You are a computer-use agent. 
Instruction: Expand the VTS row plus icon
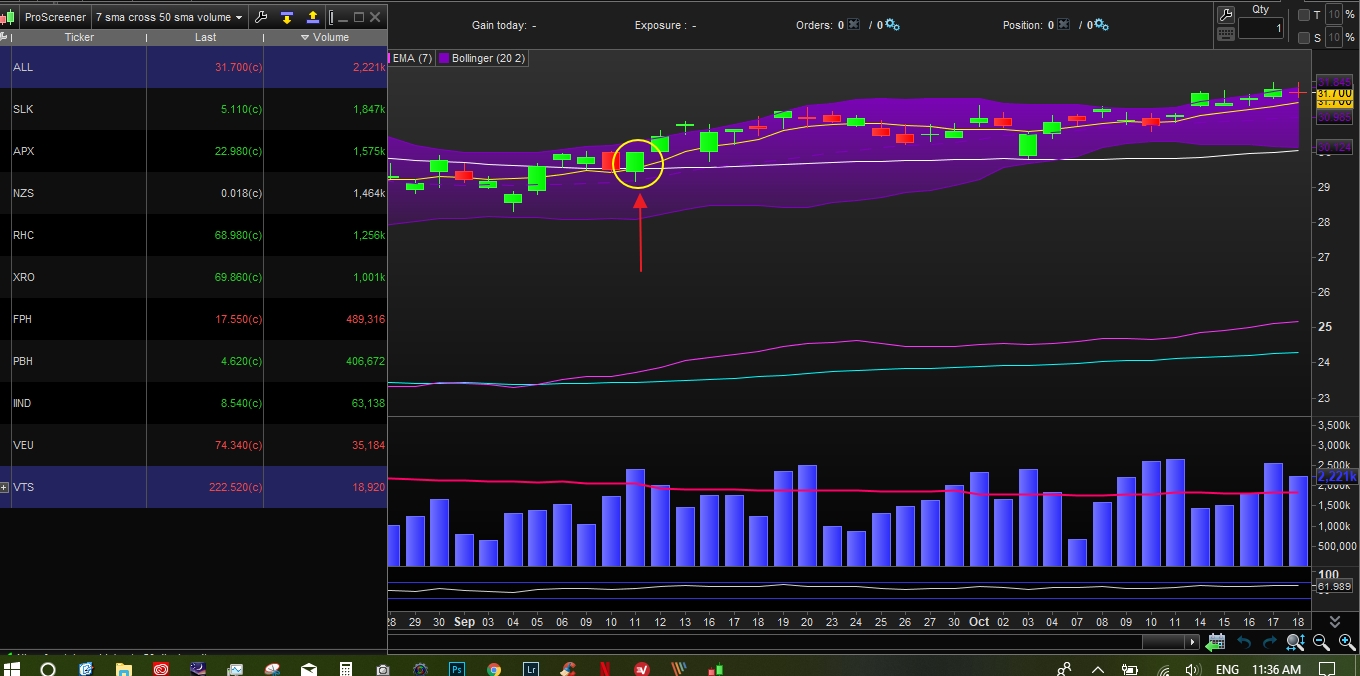(x=5, y=487)
